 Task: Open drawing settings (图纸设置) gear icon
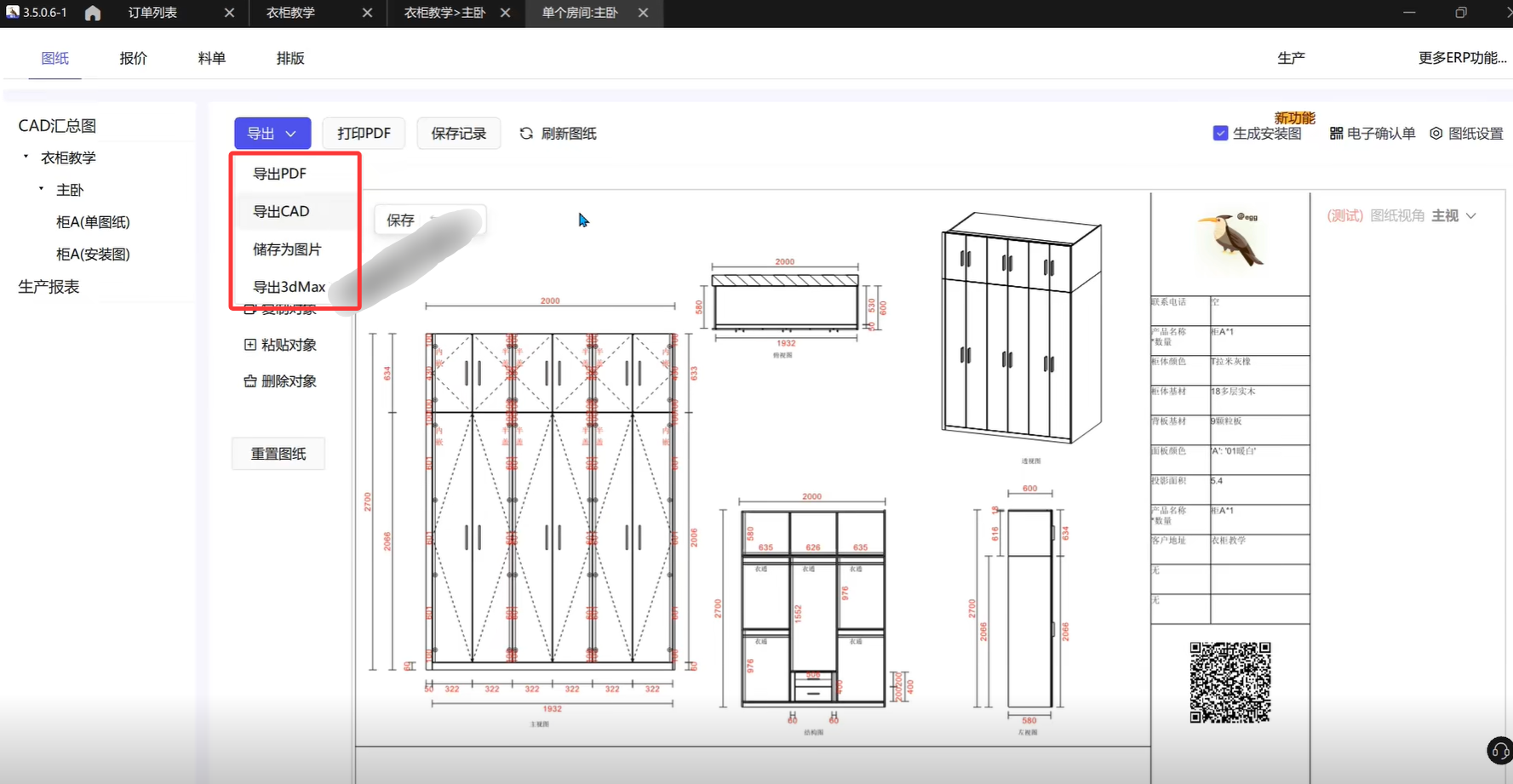point(1436,134)
